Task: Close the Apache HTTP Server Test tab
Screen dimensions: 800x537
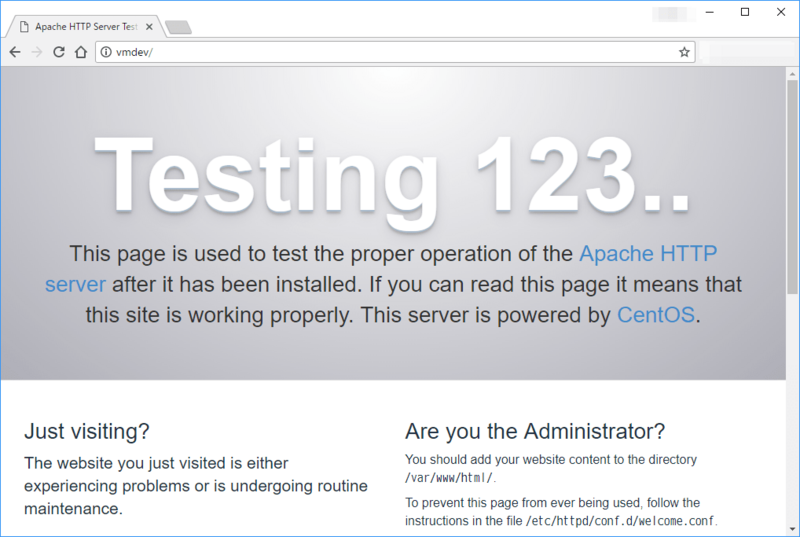Action: click(149, 27)
